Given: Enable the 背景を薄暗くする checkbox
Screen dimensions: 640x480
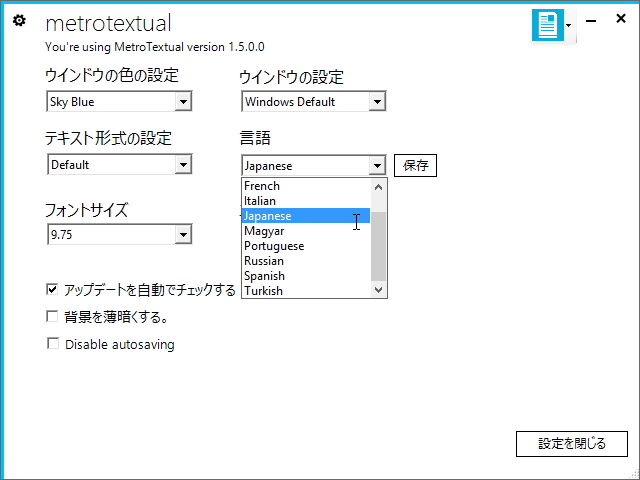Looking at the screenshot, I should tap(52, 316).
